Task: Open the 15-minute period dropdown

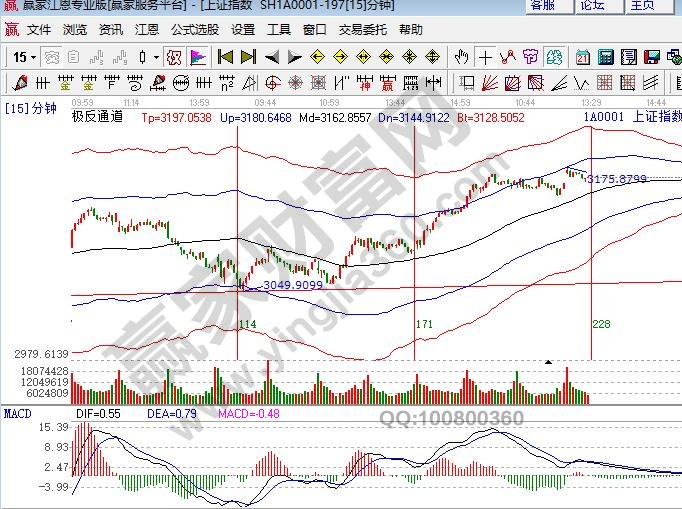Action: click(x=25, y=57)
